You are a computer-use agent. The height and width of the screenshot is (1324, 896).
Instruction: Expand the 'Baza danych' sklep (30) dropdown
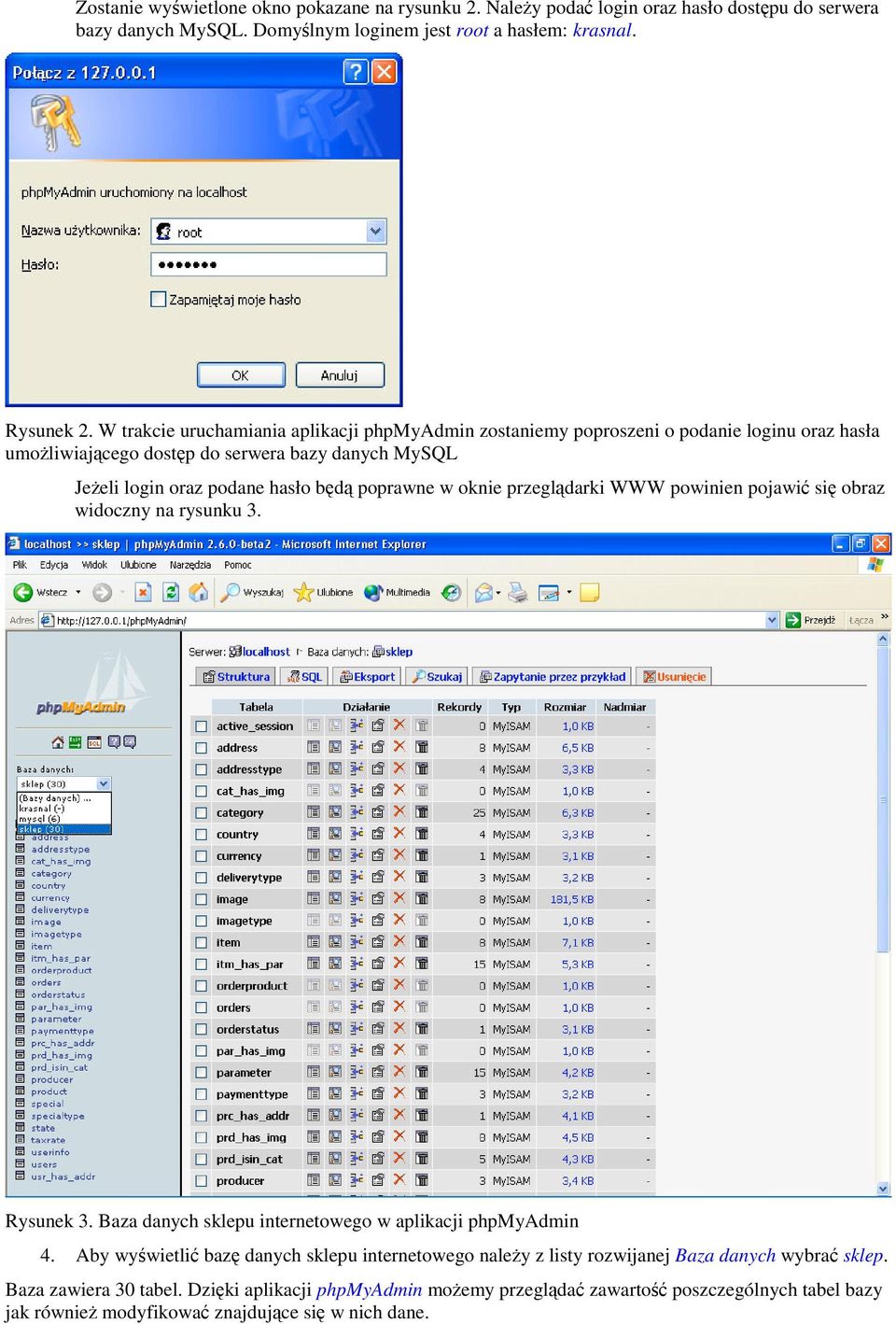104,783
